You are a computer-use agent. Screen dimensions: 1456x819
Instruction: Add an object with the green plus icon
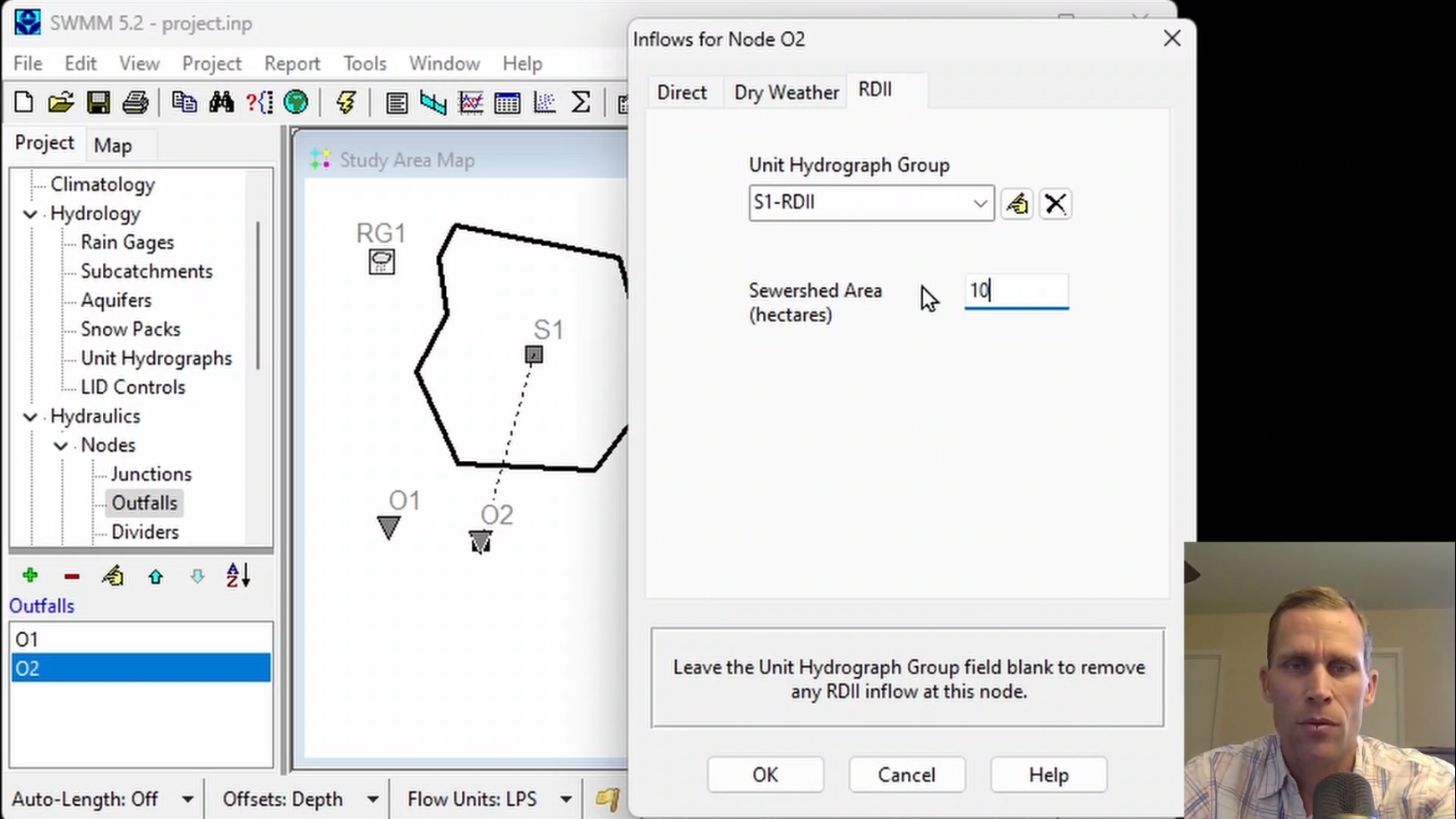pyautogui.click(x=30, y=576)
